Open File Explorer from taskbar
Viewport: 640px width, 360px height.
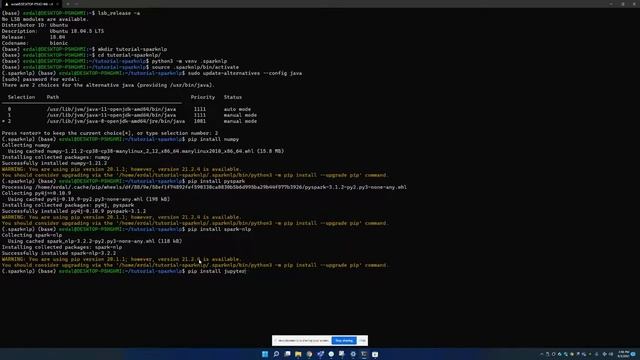pos(298,354)
